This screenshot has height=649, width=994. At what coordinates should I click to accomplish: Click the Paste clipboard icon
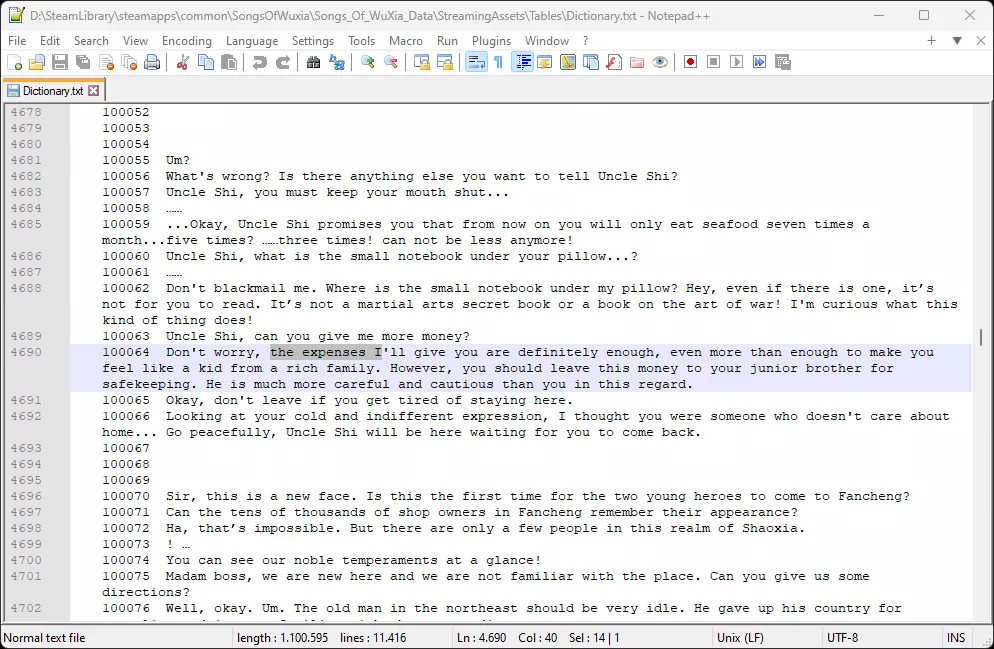(229, 62)
